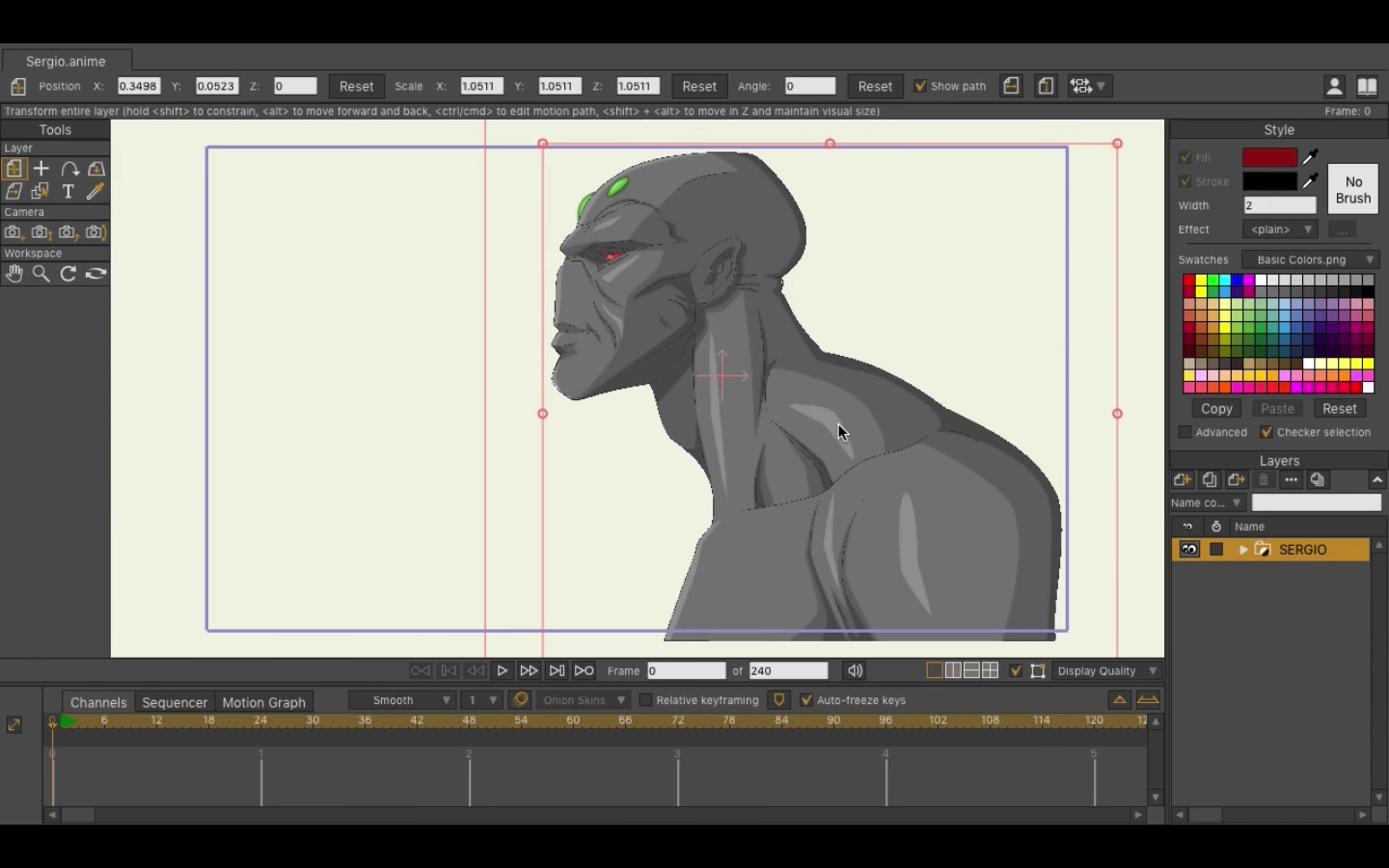Uncheck Auto-freeze keys
The width and height of the screenshot is (1389, 868).
[807, 700]
